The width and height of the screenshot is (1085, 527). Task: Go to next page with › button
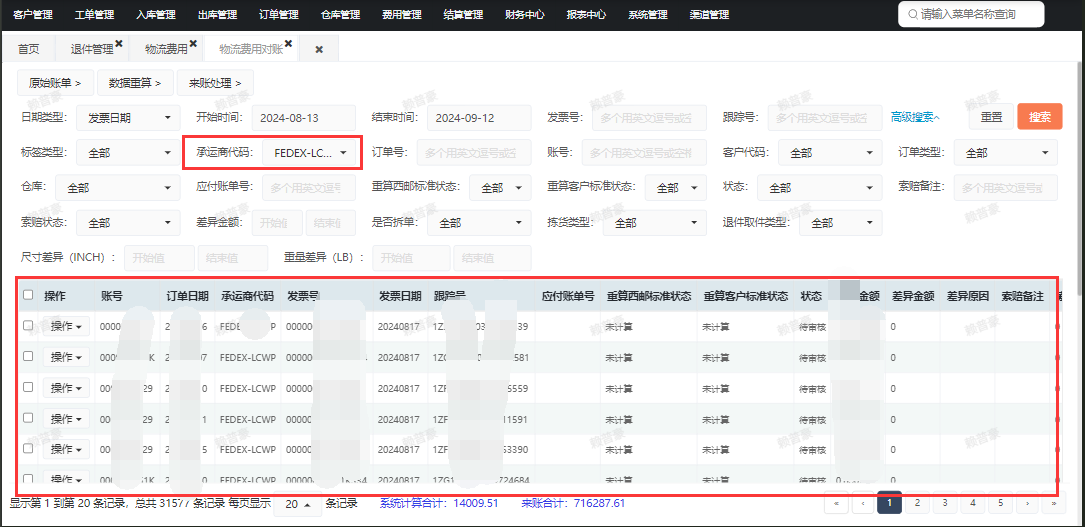tap(1028, 503)
